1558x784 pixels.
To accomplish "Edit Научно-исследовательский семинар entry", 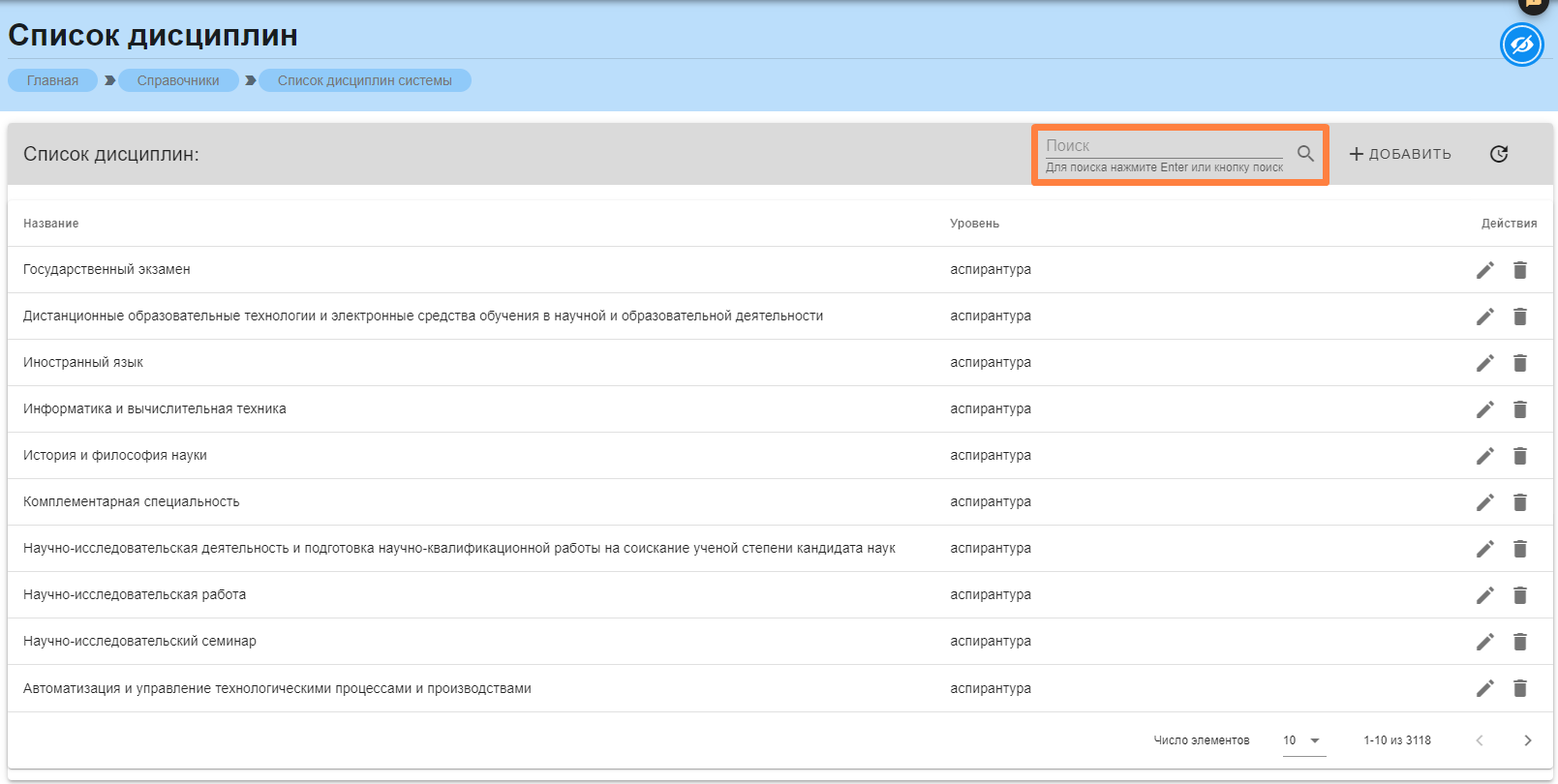I will pos(1484,642).
